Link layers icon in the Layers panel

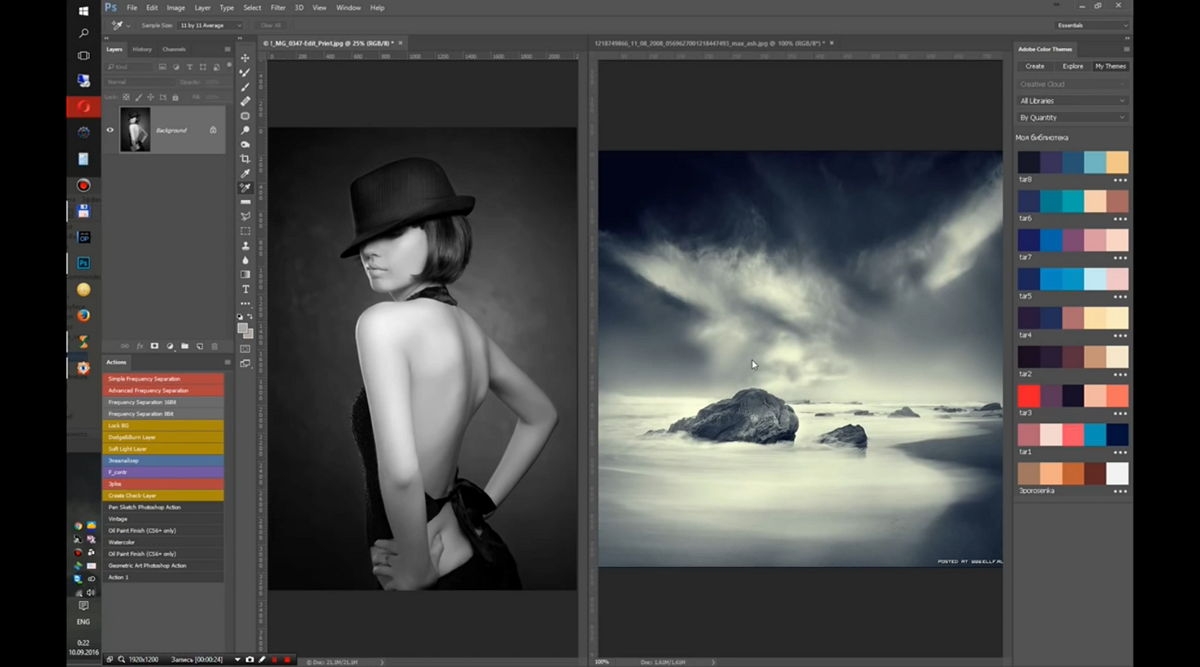[x=125, y=346]
